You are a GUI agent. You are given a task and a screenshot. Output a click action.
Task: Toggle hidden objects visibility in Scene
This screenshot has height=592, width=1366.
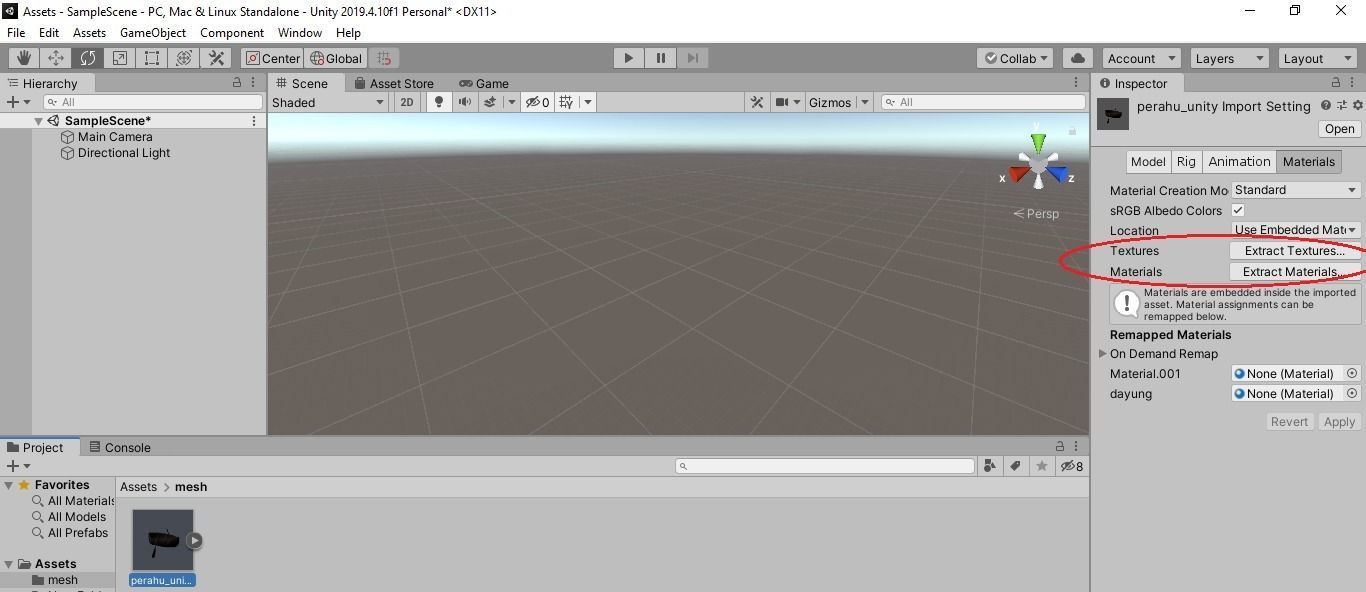point(538,102)
